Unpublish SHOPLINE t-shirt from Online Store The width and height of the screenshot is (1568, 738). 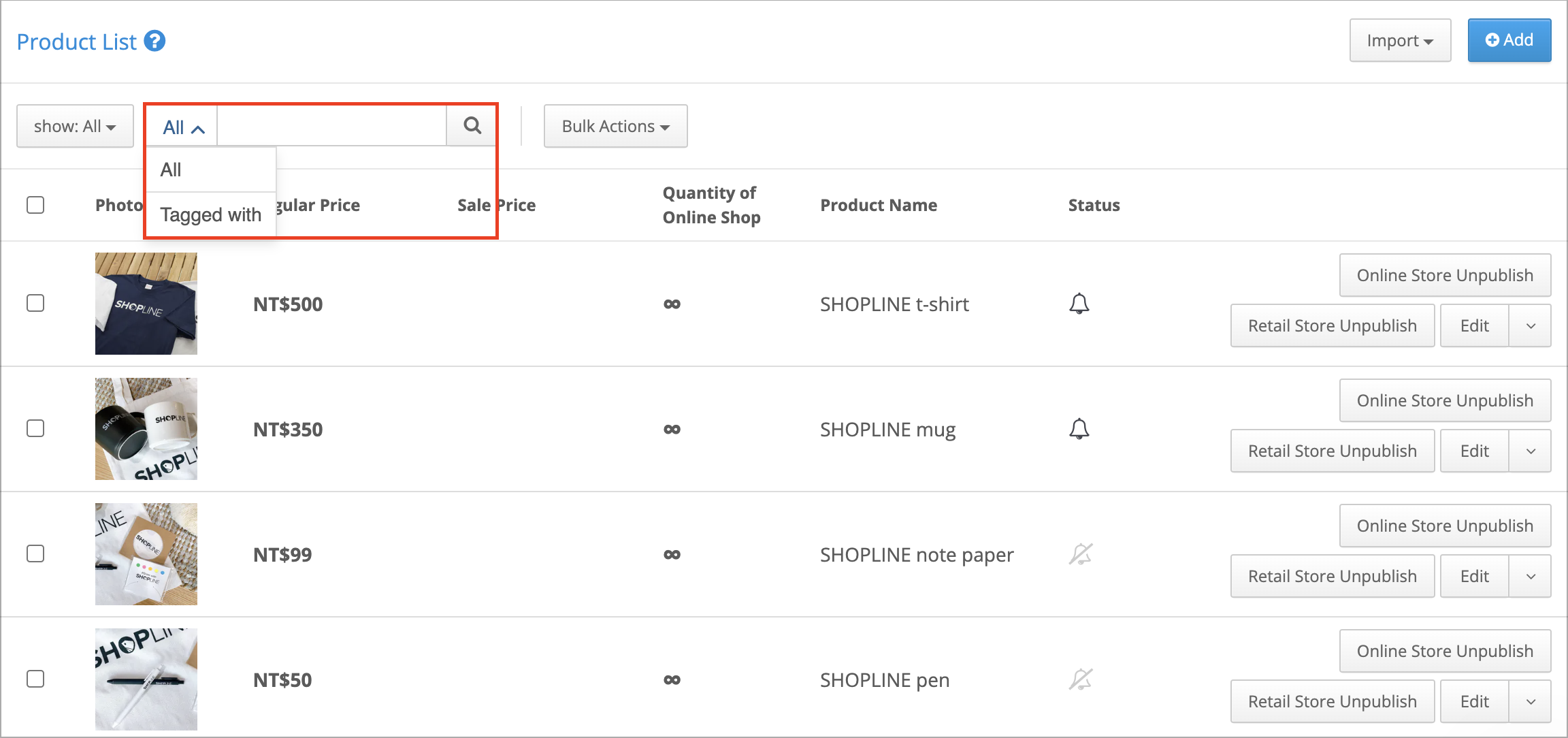tap(1445, 275)
